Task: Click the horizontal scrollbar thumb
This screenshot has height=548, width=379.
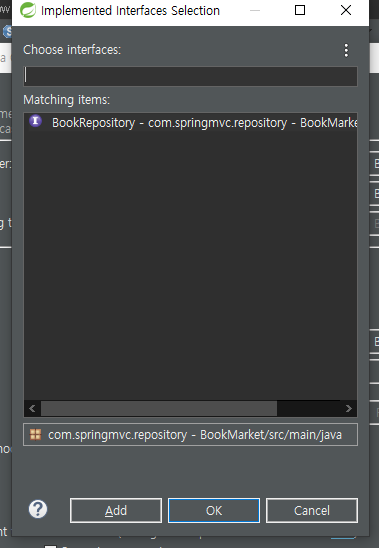Action: point(159,408)
